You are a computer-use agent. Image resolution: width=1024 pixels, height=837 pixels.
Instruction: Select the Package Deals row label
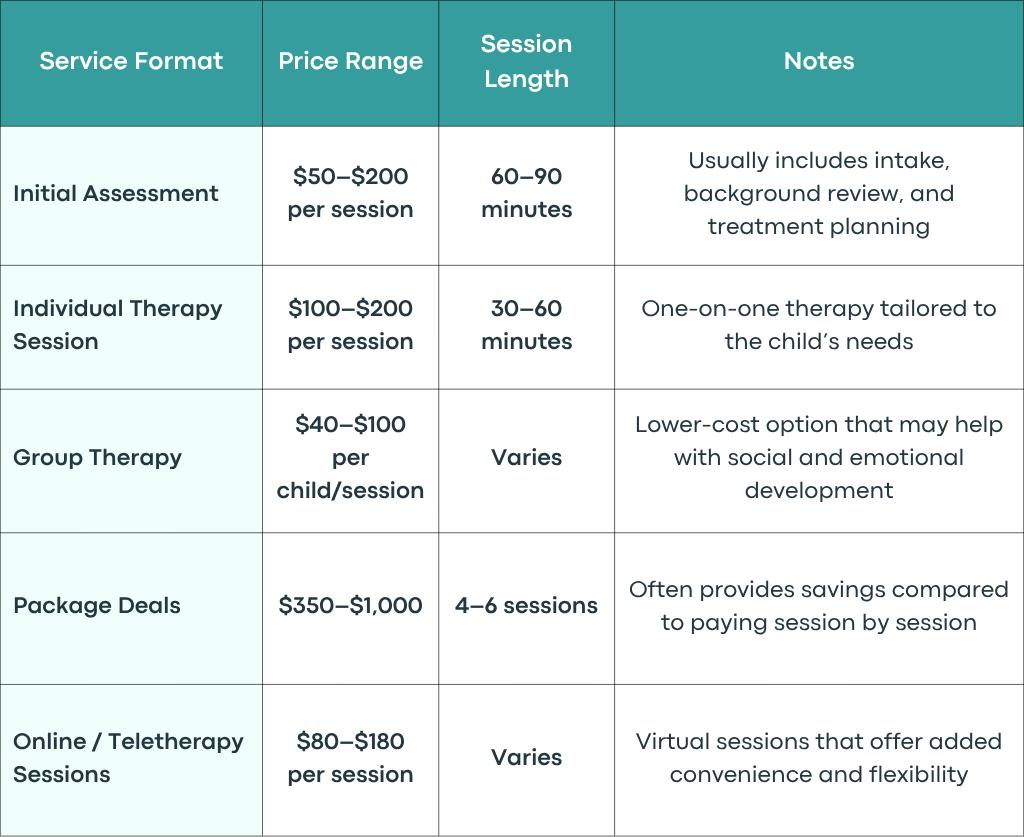tap(97, 606)
